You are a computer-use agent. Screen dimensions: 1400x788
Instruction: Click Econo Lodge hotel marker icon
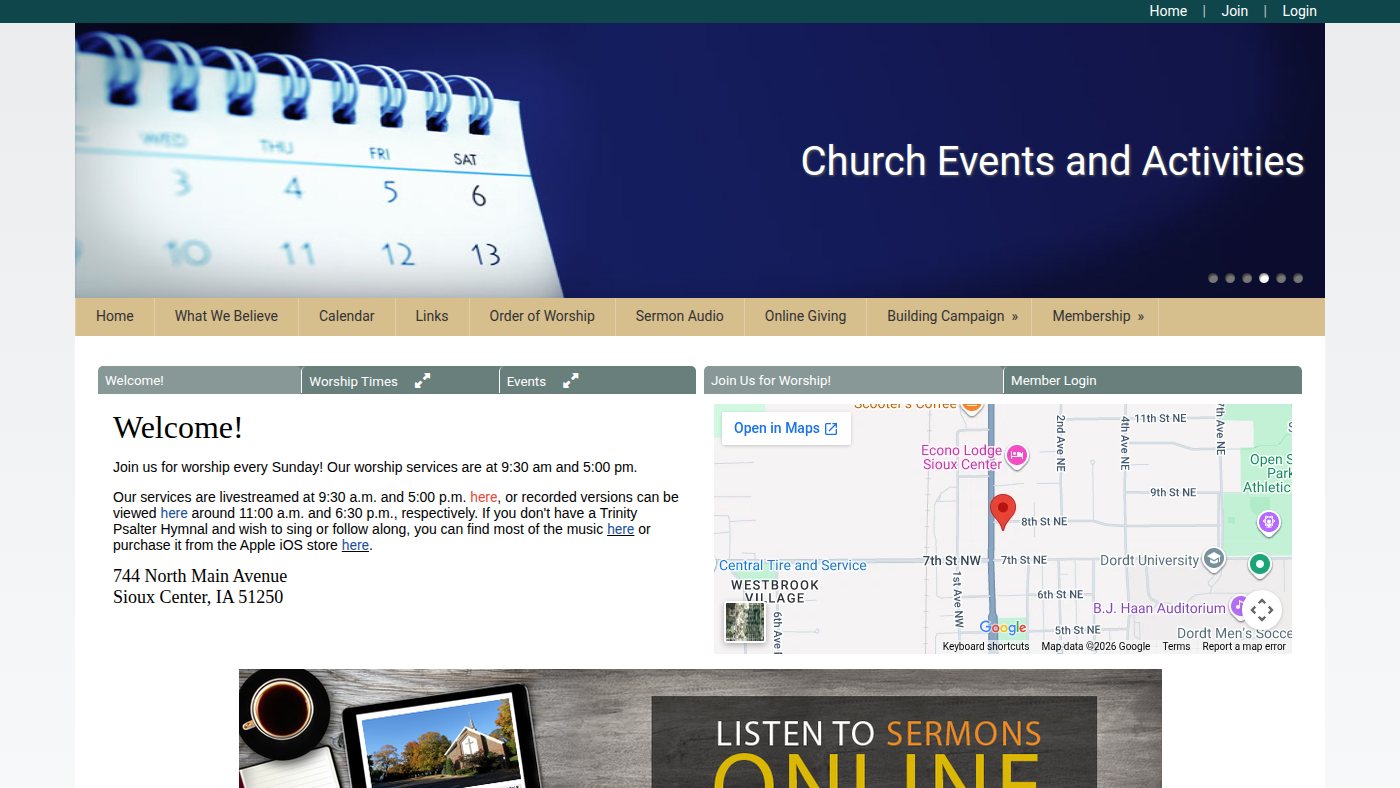tap(1017, 456)
